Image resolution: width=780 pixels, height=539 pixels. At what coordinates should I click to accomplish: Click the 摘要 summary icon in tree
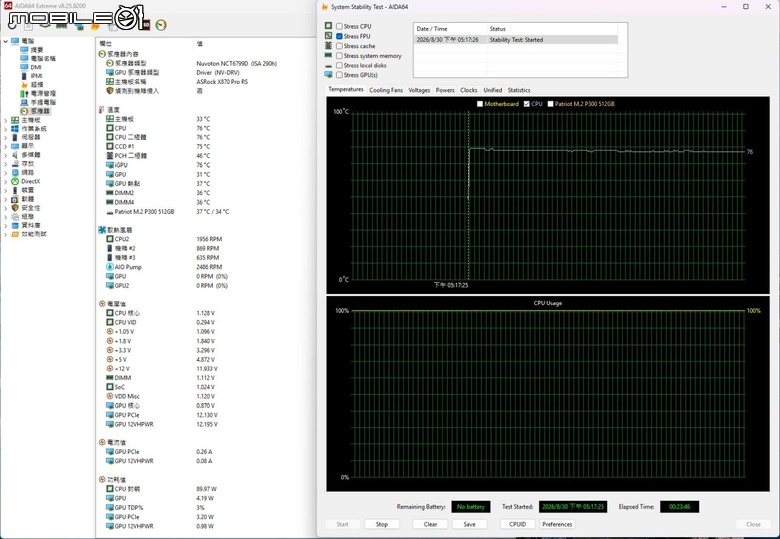[24, 50]
